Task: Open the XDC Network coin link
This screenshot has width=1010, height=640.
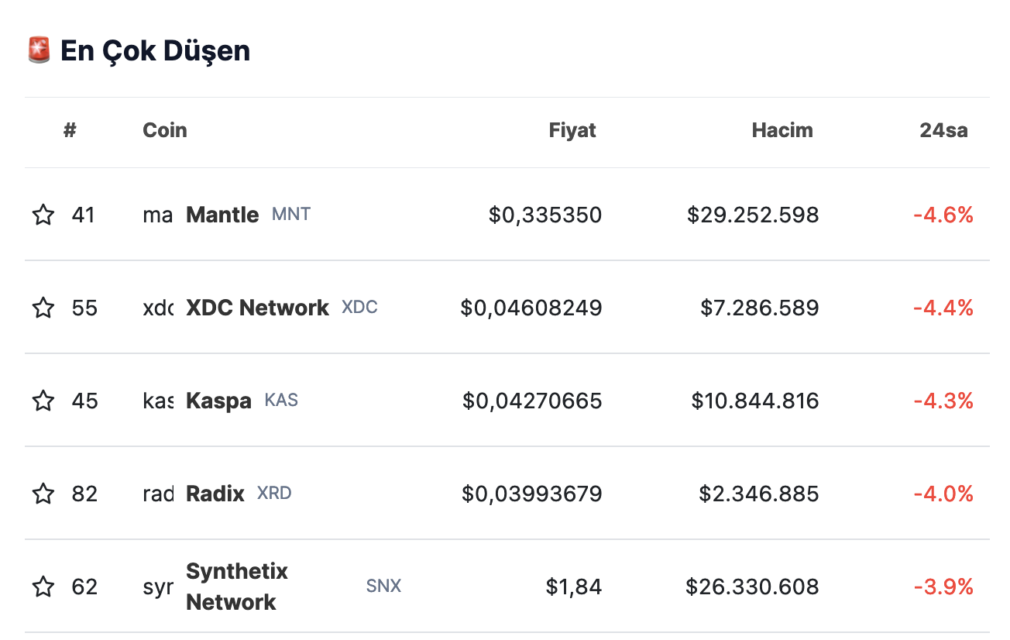Action: 257,308
